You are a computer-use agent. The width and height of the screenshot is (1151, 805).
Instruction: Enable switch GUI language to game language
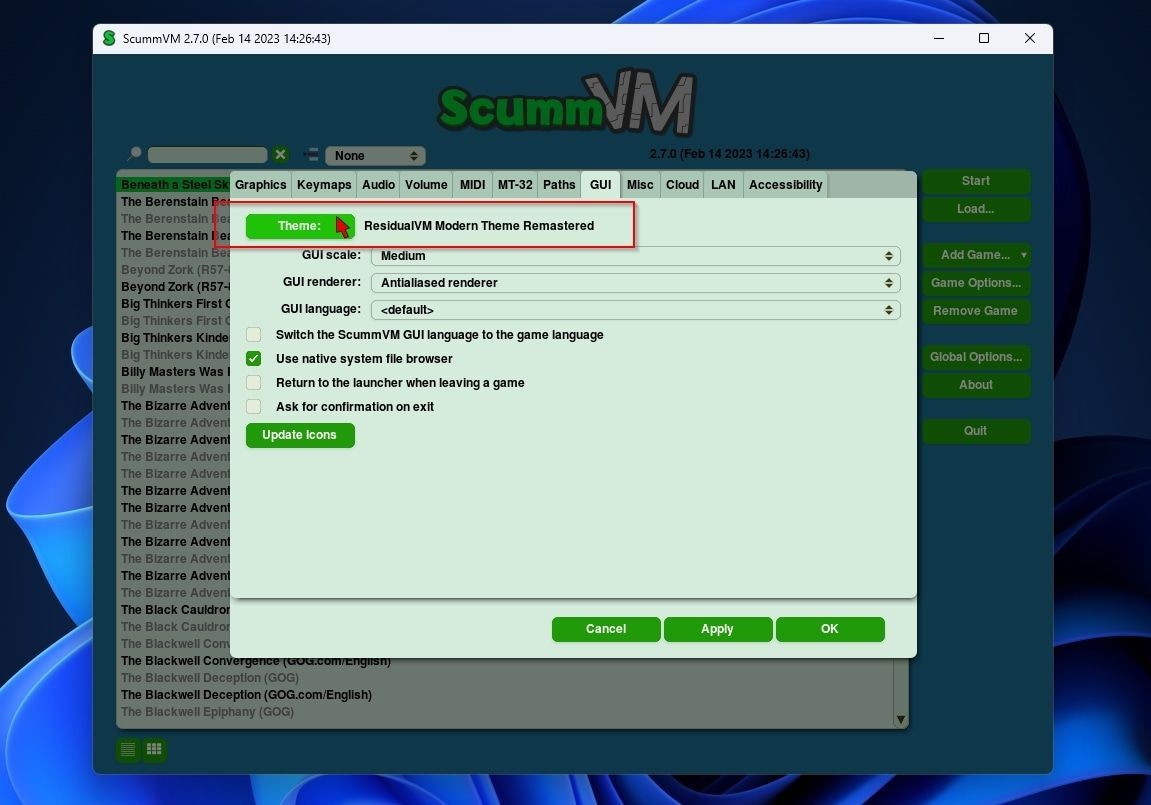pos(253,335)
